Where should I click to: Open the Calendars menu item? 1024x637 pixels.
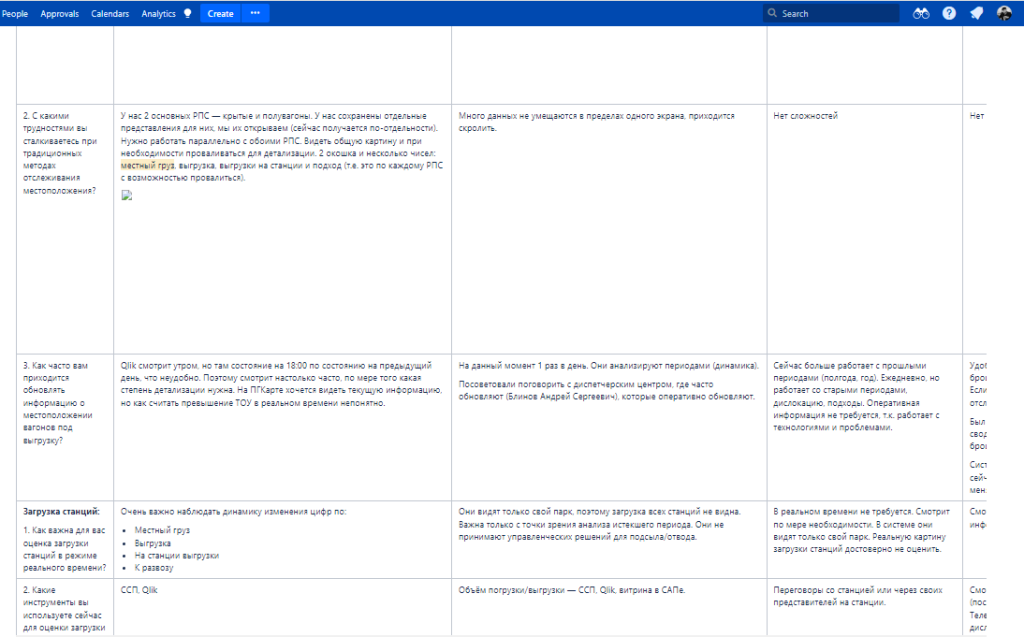pyautogui.click(x=110, y=14)
